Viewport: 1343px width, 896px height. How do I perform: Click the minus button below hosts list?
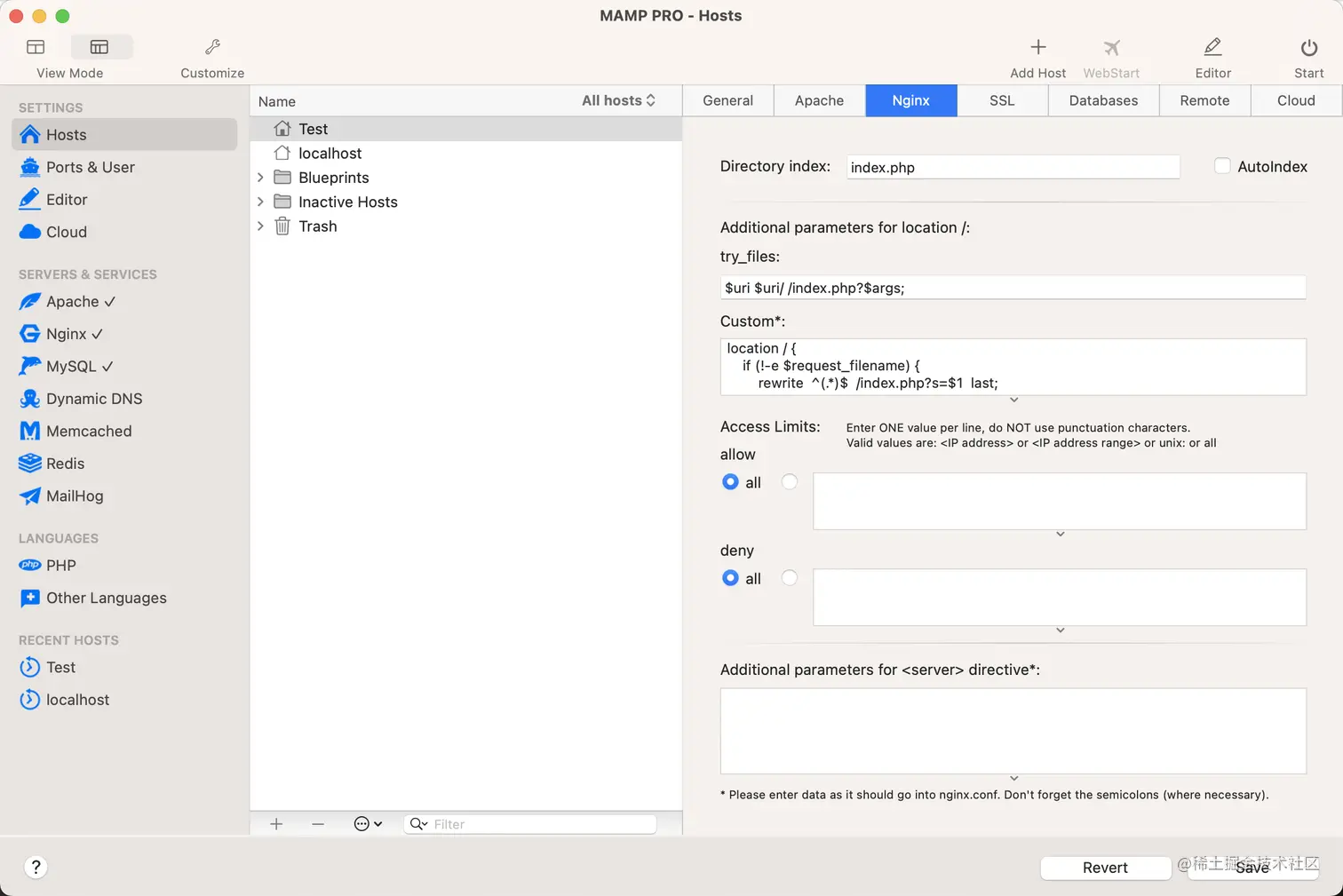pyautogui.click(x=318, y=824)
